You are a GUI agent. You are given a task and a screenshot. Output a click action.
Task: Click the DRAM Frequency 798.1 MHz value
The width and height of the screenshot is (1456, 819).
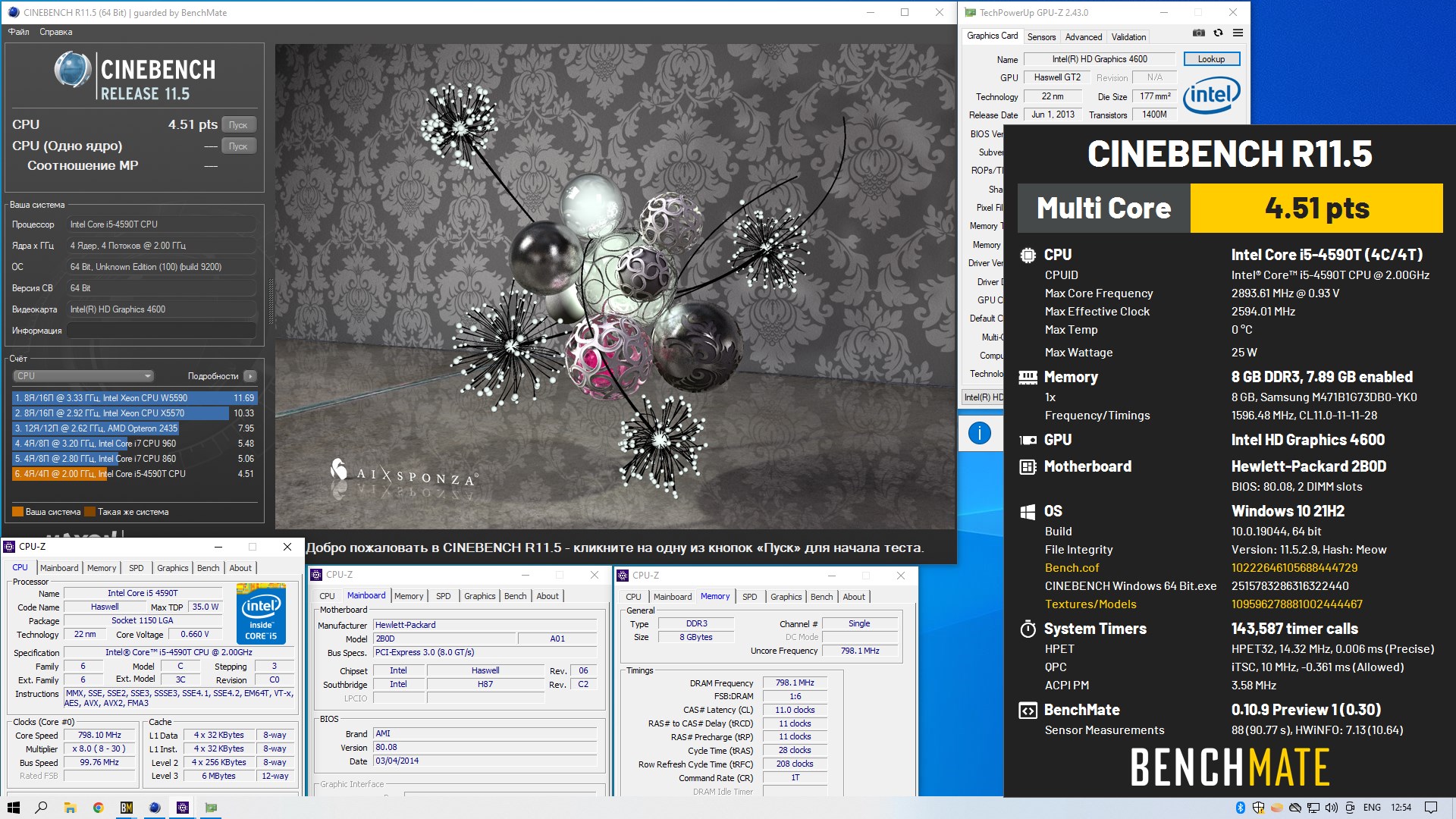pyautogui.click(x=795, y=683)
